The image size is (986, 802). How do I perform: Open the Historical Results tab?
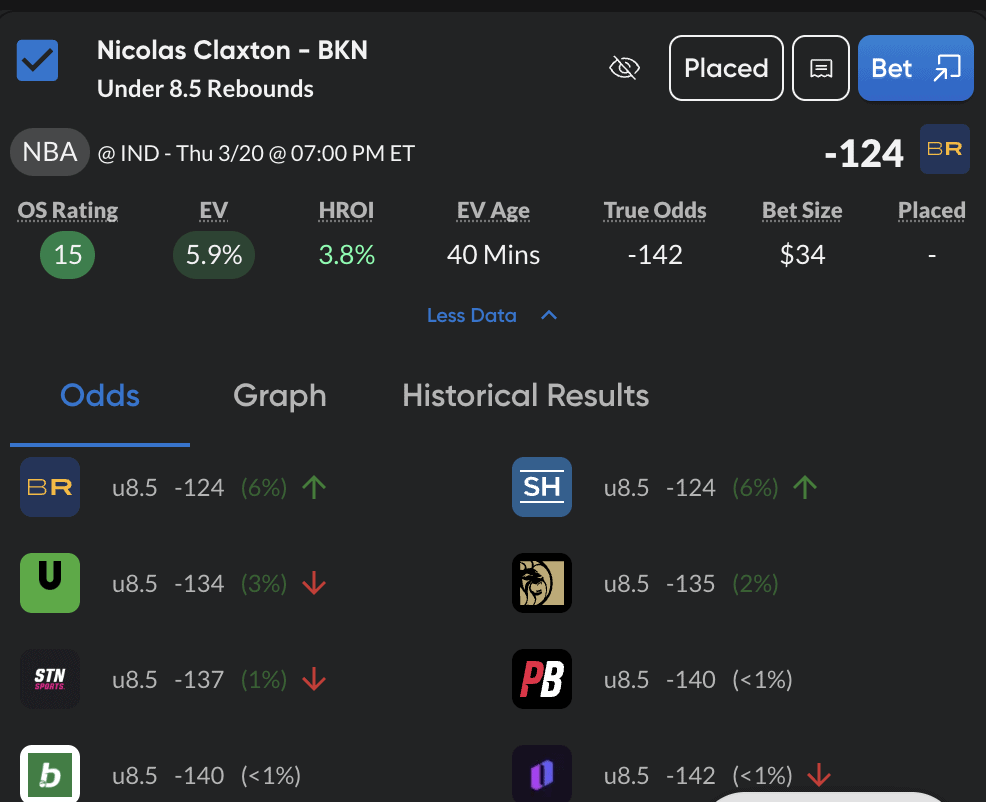[526, 396]
